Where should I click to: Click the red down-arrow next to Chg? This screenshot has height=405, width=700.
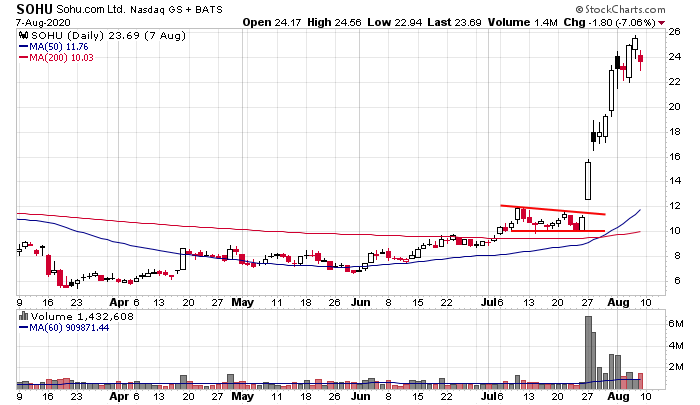click(x=661, y=23)
